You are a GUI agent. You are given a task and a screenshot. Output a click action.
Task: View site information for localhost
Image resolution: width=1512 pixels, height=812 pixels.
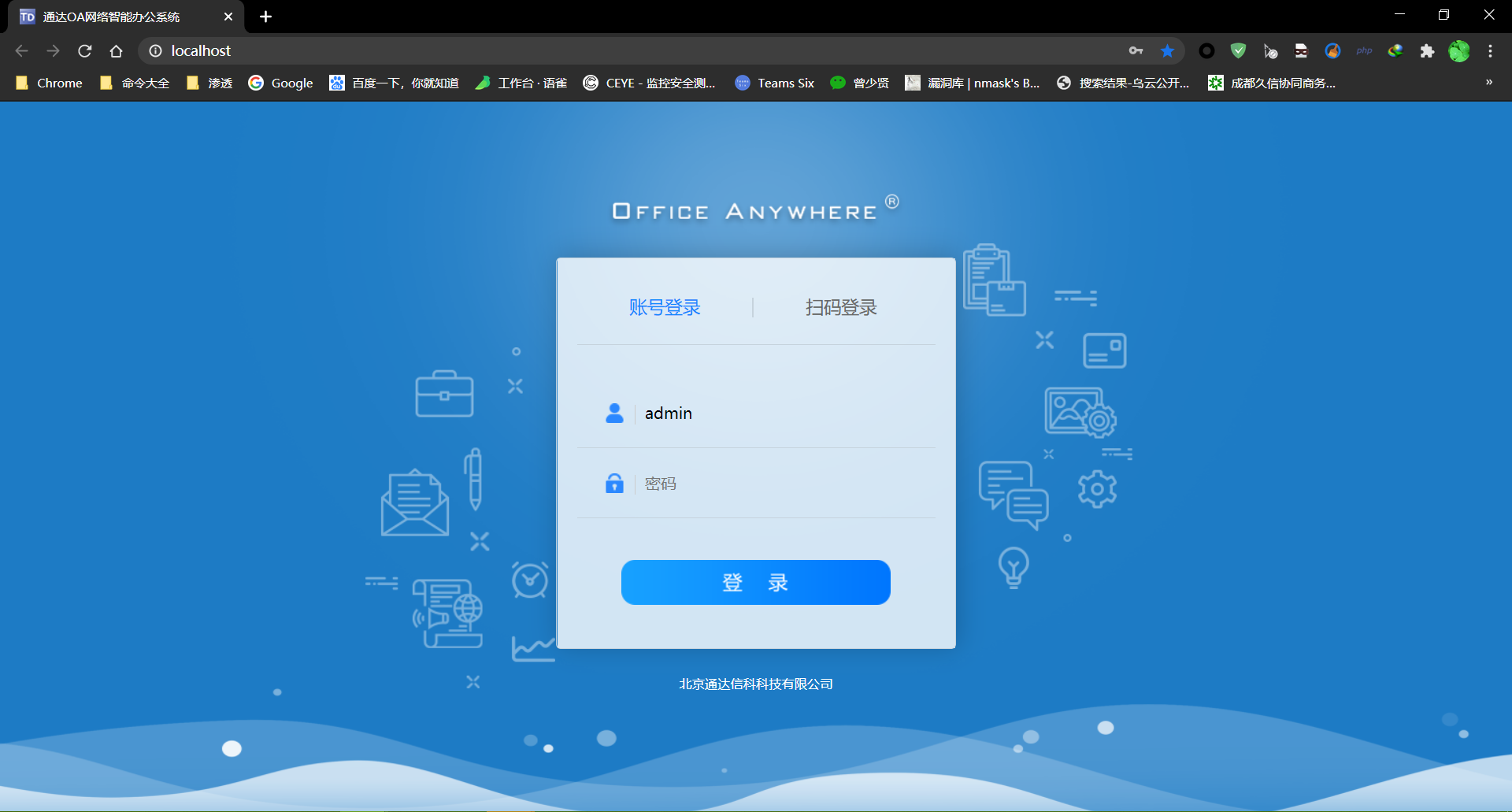coord(156,51)
